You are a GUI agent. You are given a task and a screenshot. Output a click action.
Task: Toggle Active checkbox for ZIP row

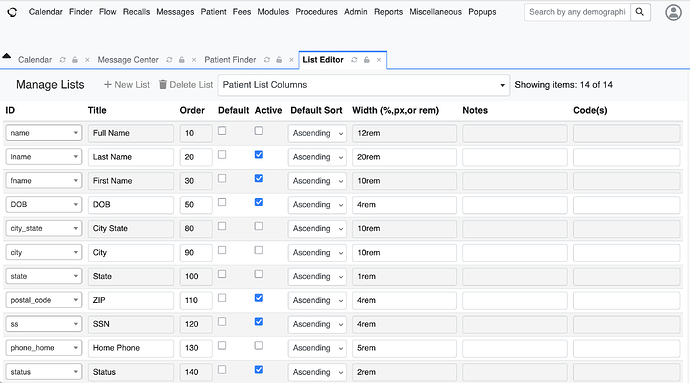coord(259,298)
